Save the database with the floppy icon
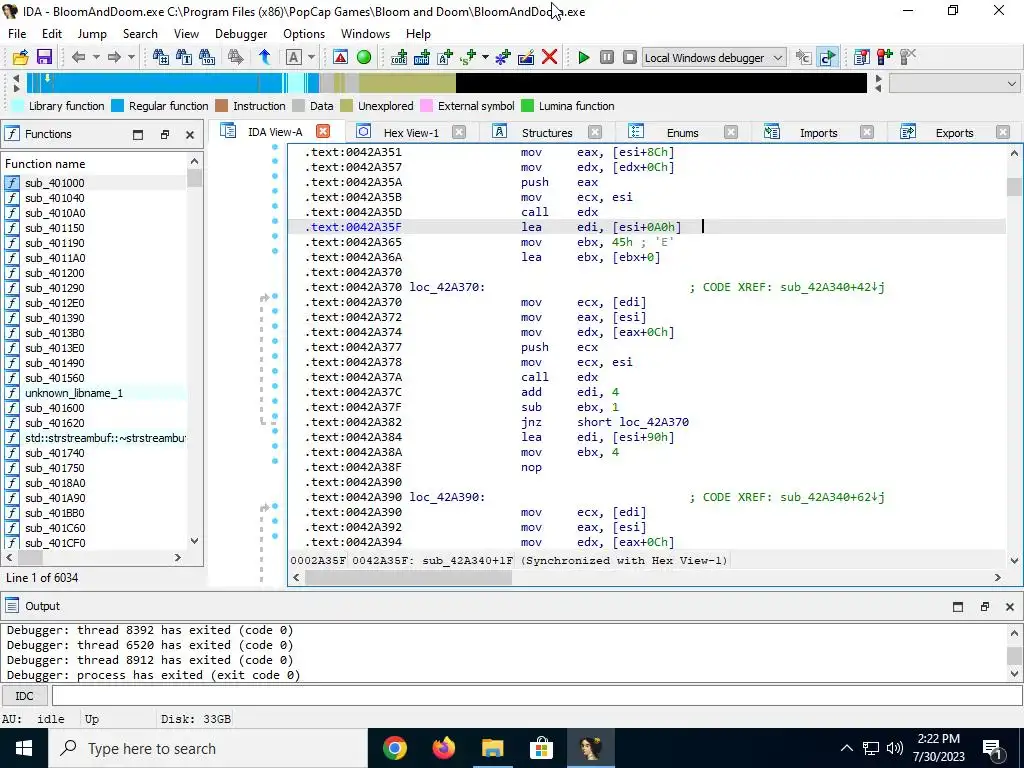Viewport: 1024px width, 768px height. click(x=44, y=57)
